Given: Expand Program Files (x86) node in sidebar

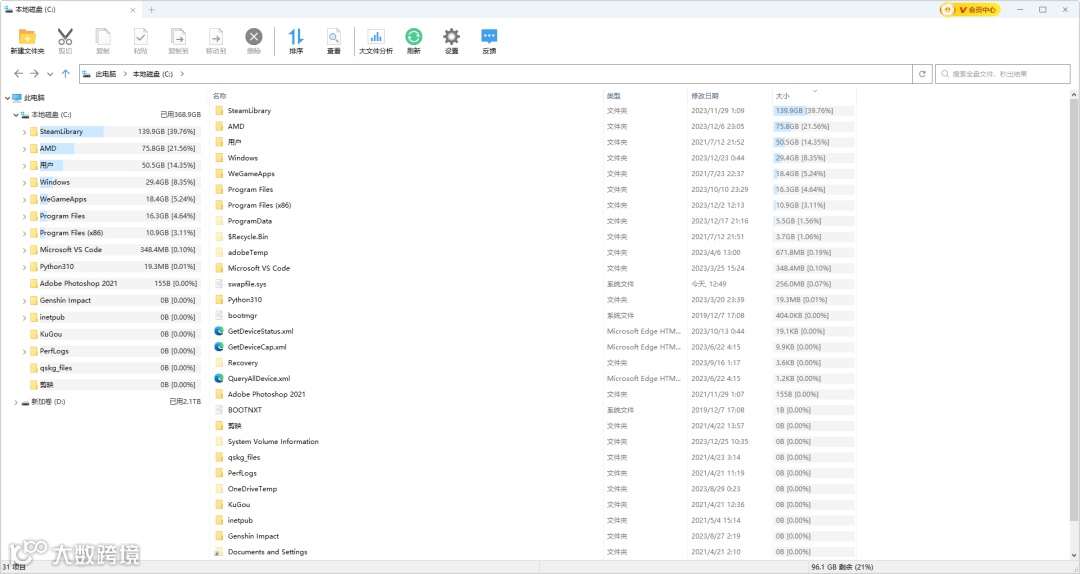Looking at the screenshot, I should pos(24,233).
